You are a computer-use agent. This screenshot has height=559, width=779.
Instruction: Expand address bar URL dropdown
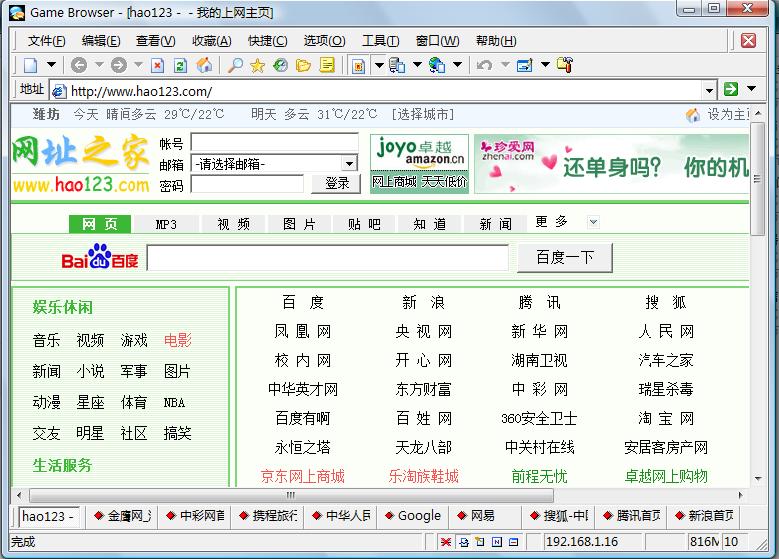coord(709,90)
